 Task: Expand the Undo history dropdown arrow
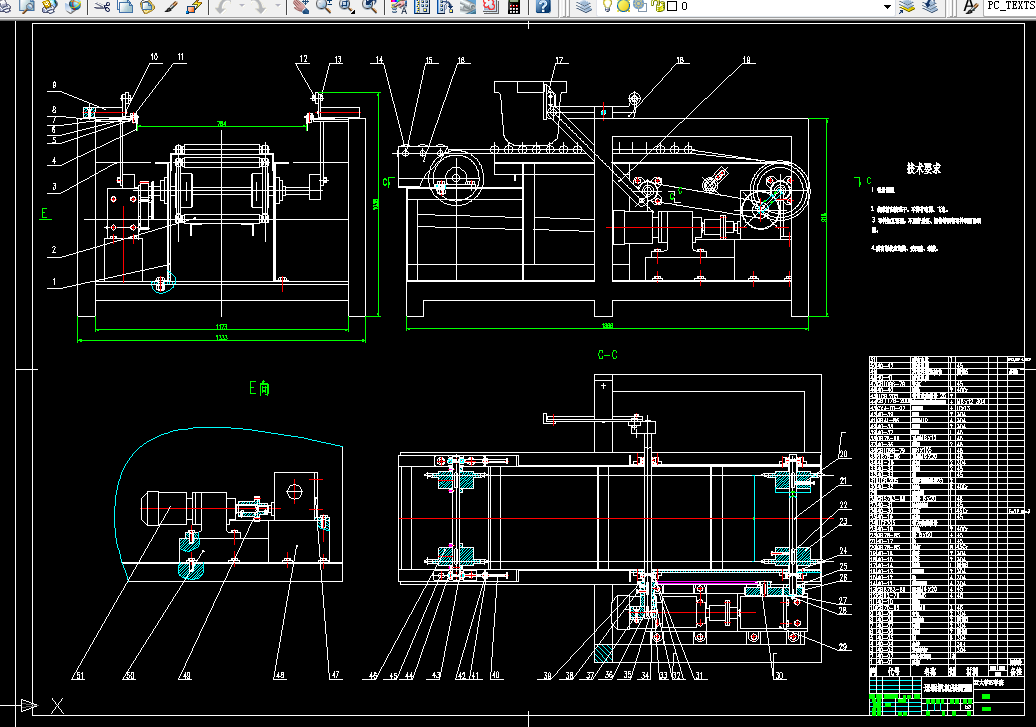[241, 6]
